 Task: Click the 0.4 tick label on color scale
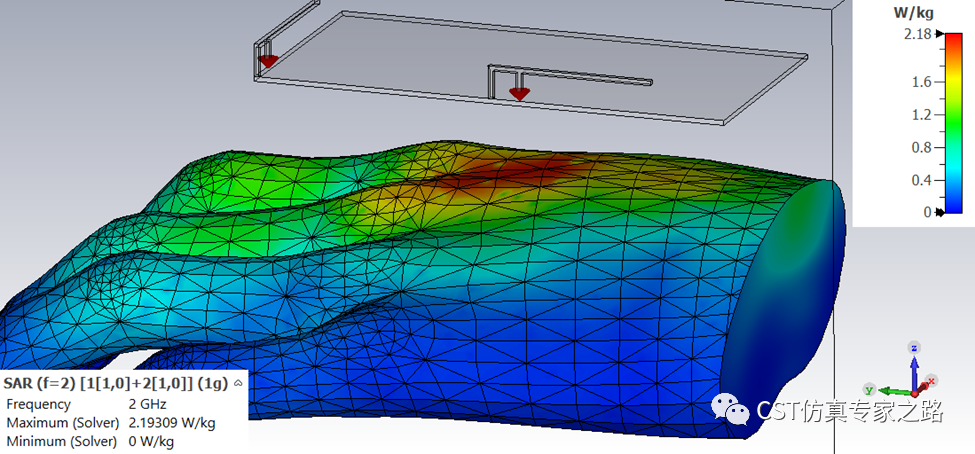pos(922,180)
